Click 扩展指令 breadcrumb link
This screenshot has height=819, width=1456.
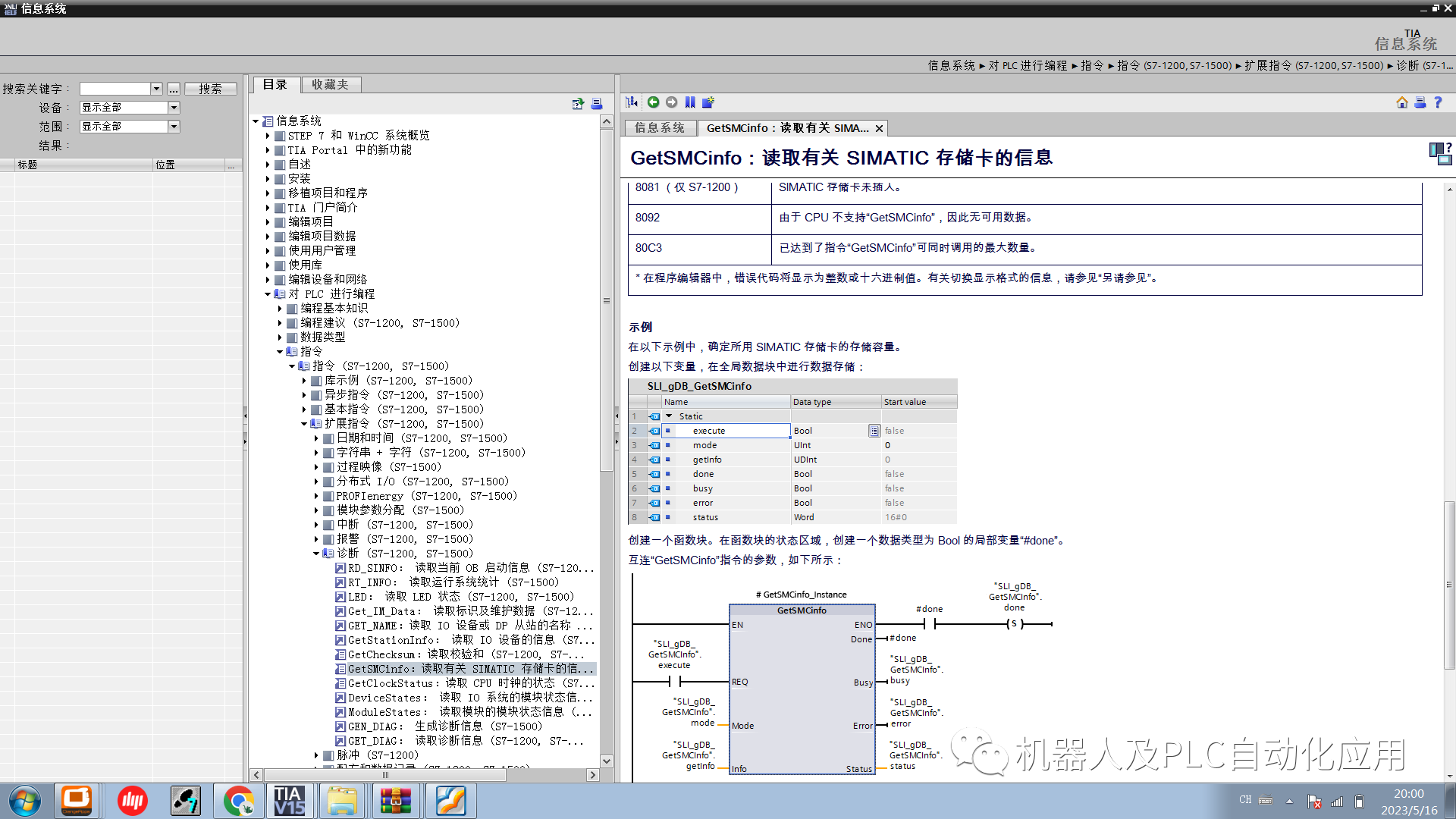click(1314, 66)
